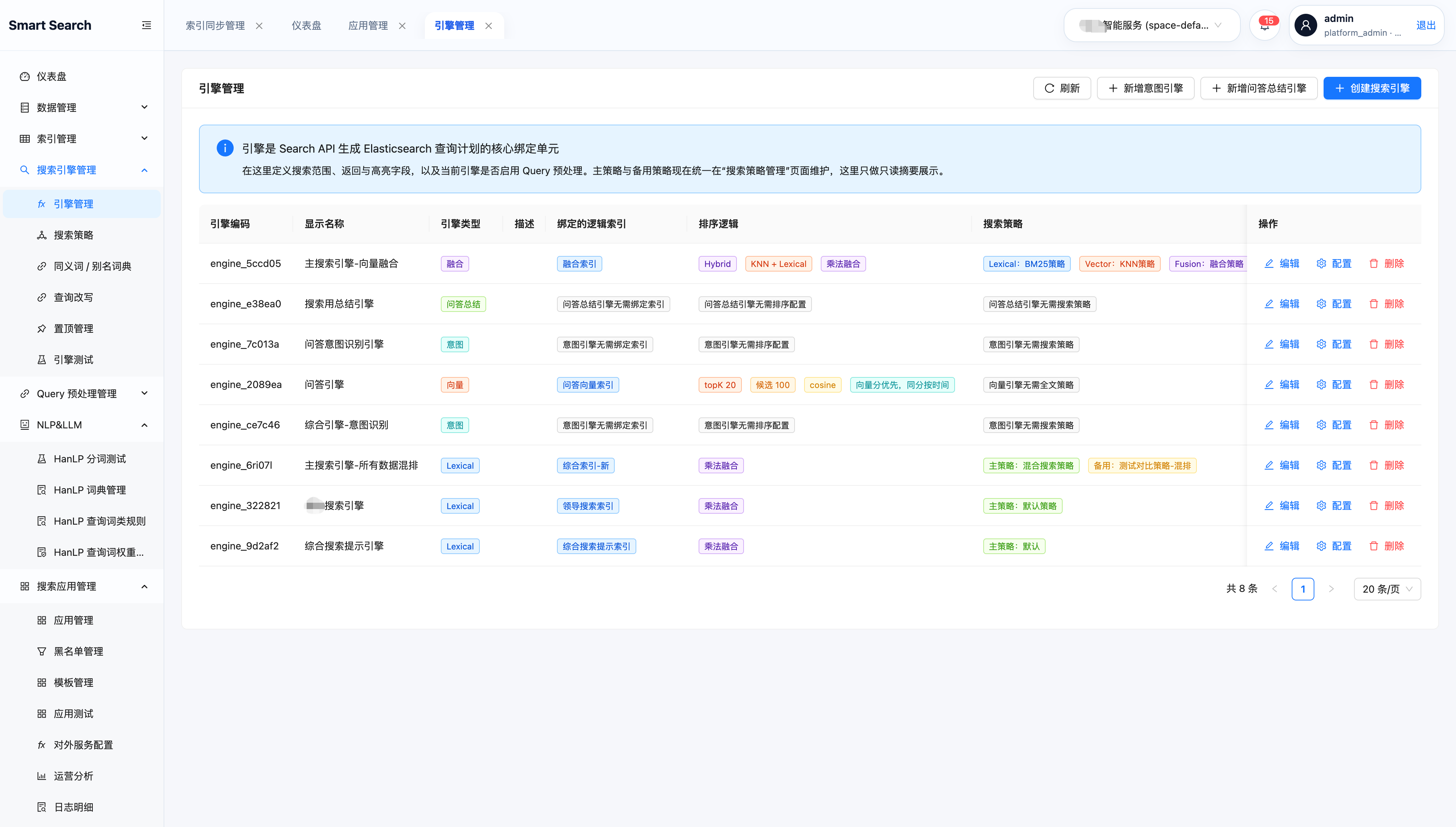Screen dimensions: 1456x827
Task: Delete engine_9d2af2 row
Action: [x=1386, y=546]
